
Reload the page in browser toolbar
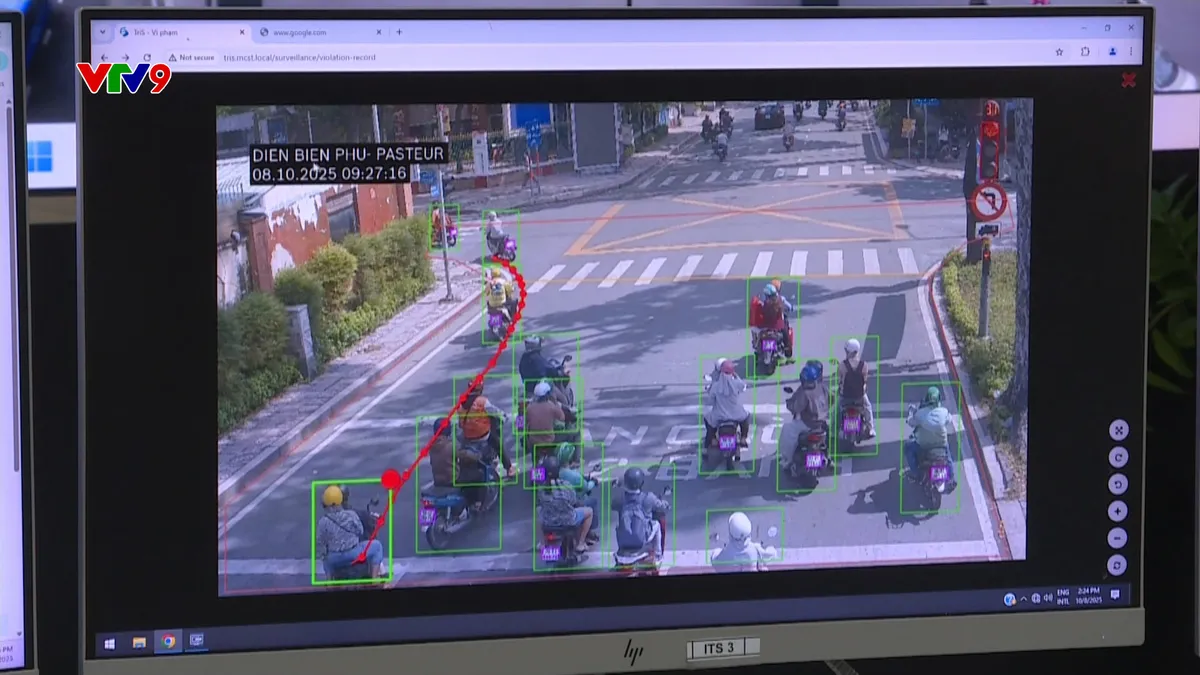pos(147,58)
